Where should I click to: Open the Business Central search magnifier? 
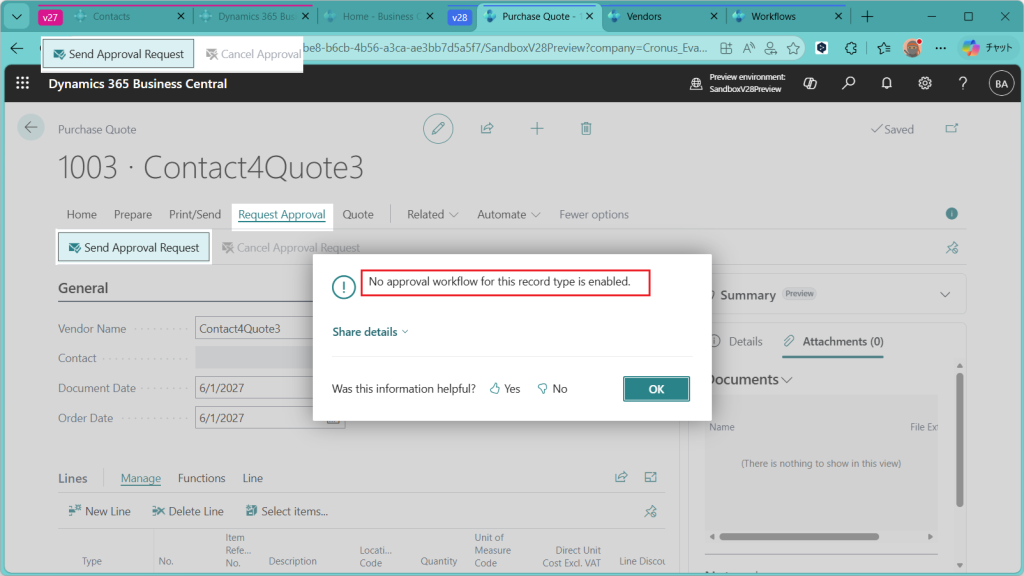848,84
